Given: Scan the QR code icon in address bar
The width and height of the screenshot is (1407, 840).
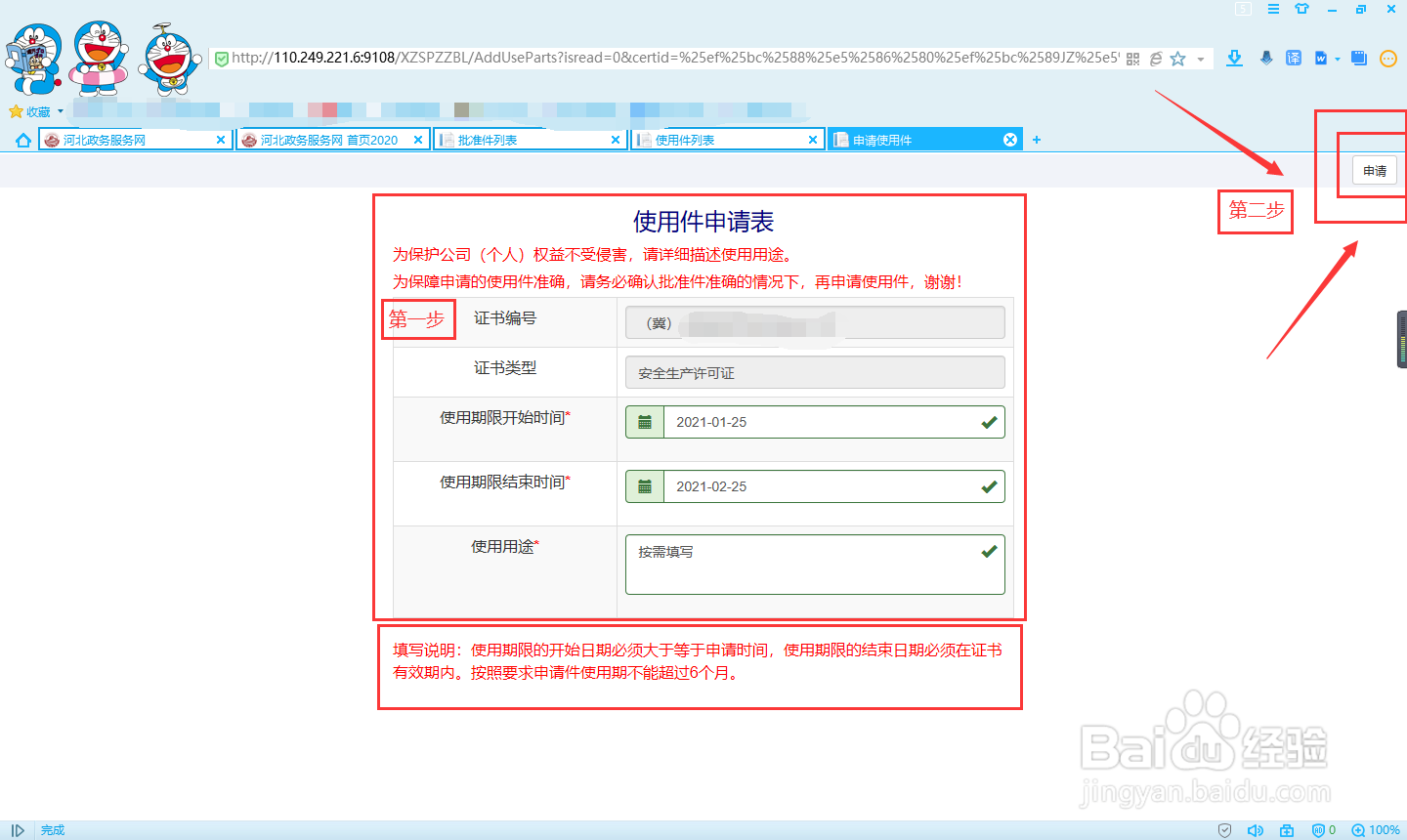Looking at the screenshot, I should tap(1132, 58).
